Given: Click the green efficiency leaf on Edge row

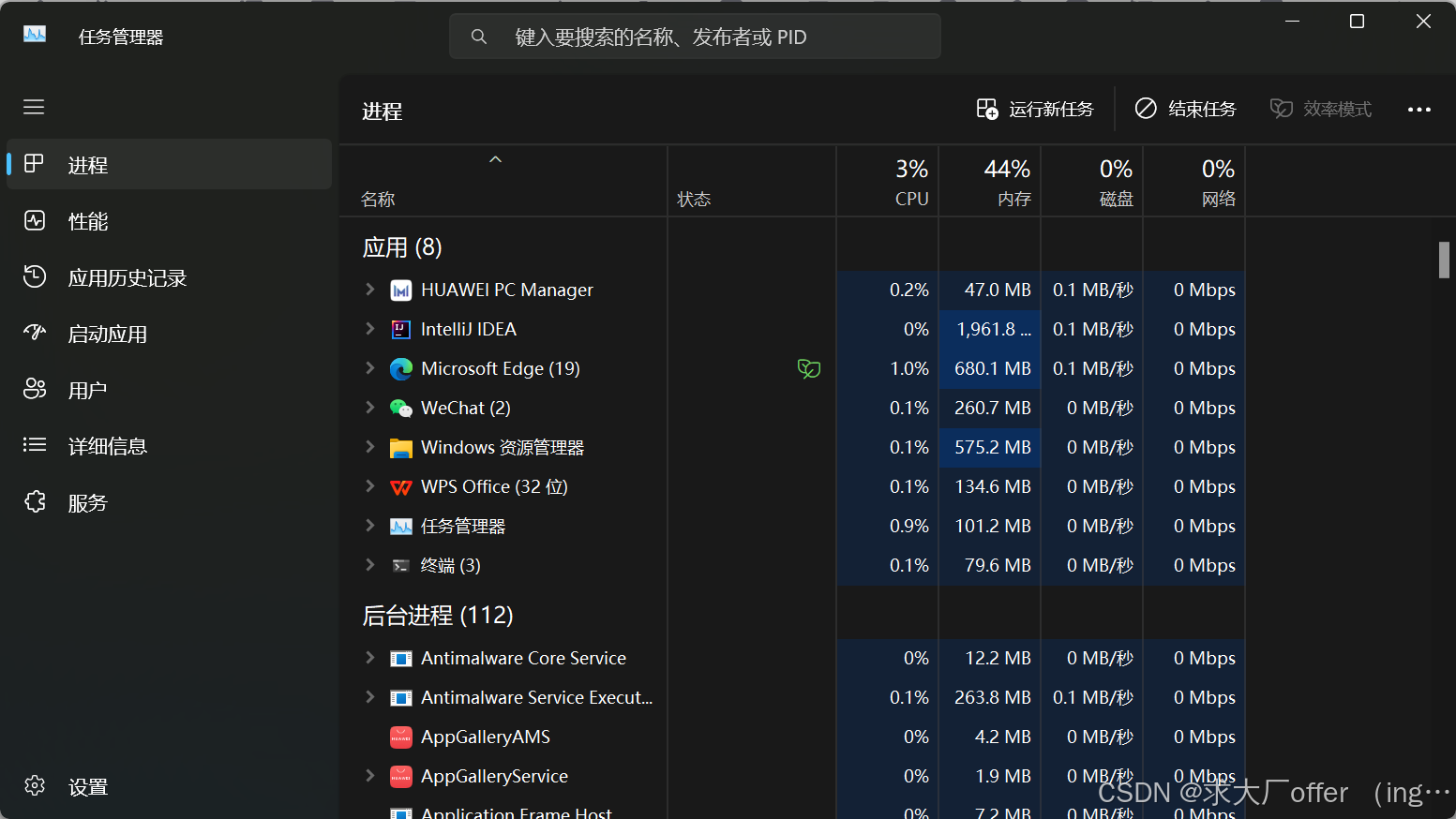Looking at the screenshot, I should click(809, 368).
